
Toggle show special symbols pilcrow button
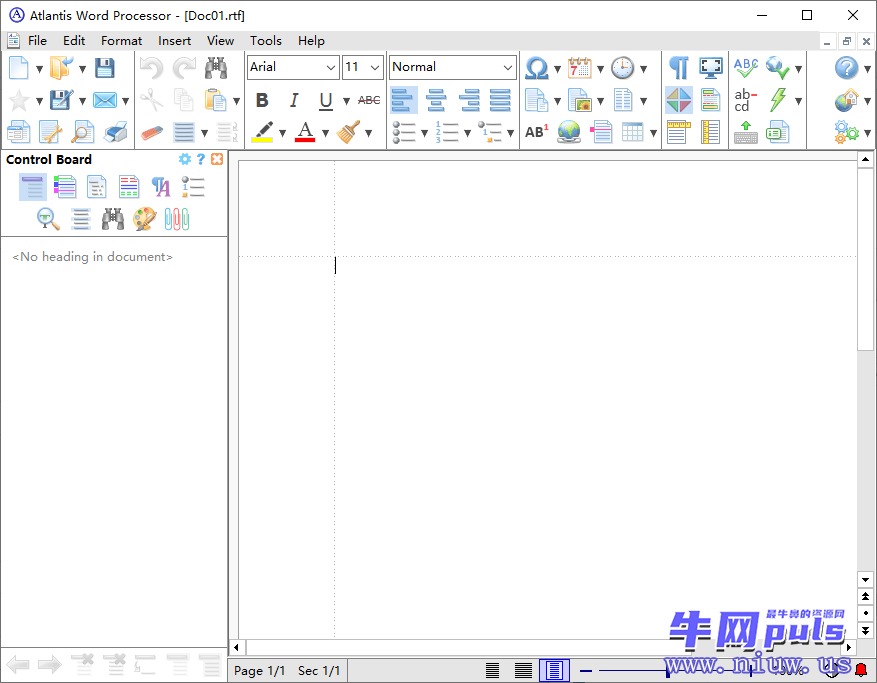678,68
